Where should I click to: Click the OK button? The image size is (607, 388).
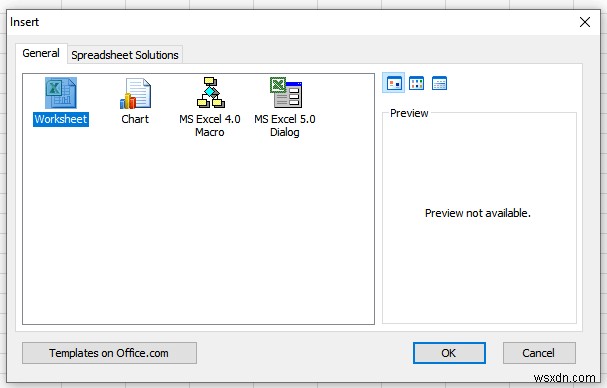pyautogui.click(x=449, y=353)
